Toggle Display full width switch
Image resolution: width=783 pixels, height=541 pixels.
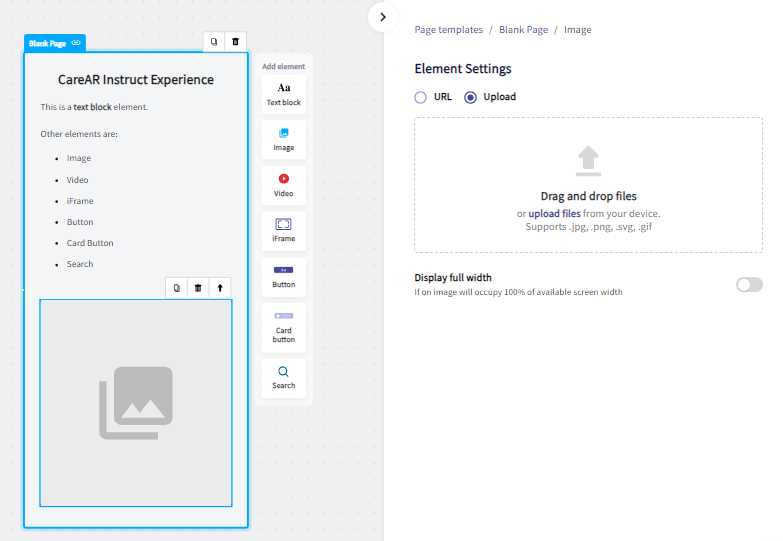[749, 285]
